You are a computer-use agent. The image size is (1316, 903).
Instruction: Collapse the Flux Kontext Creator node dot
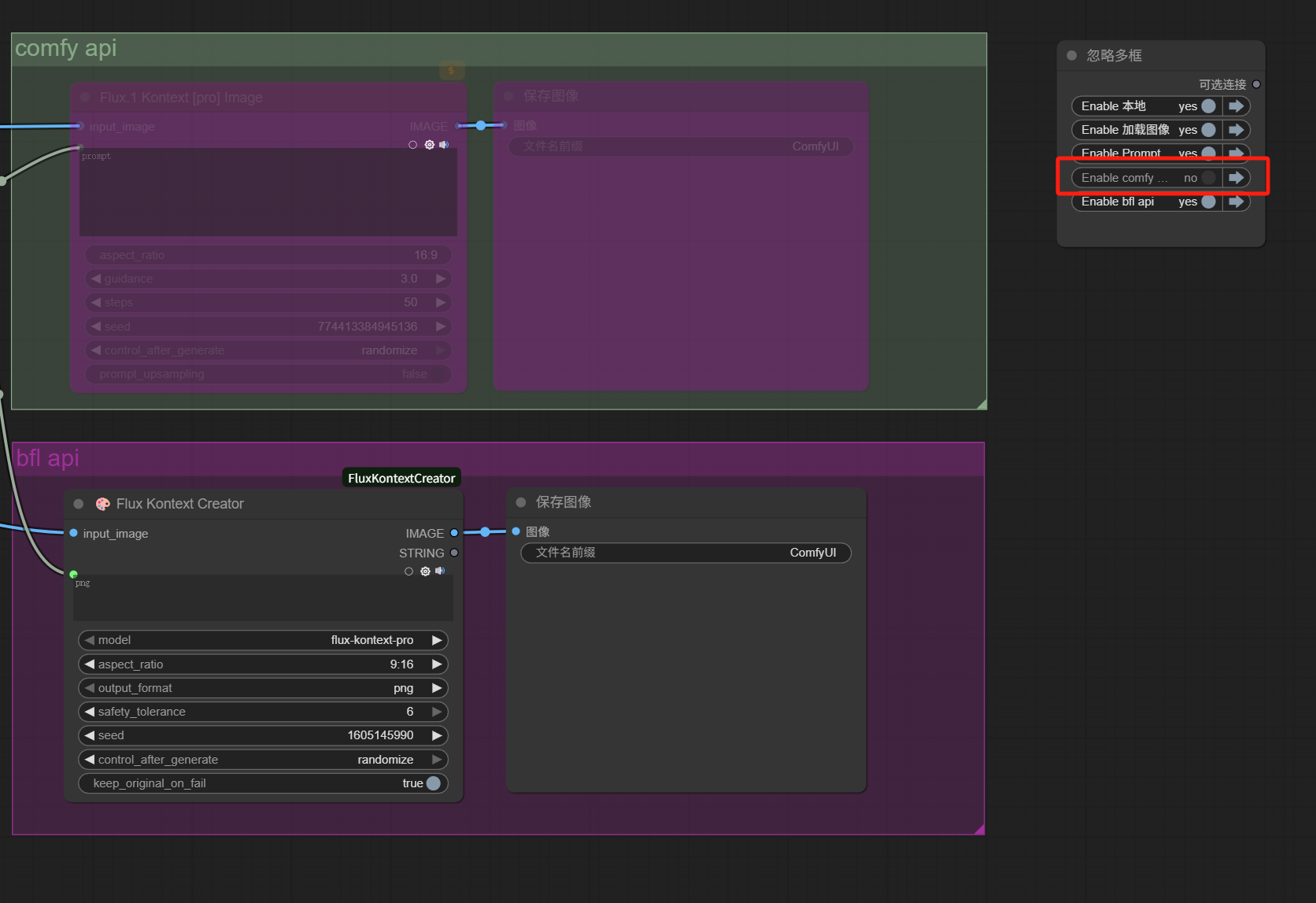coord(79,504)
